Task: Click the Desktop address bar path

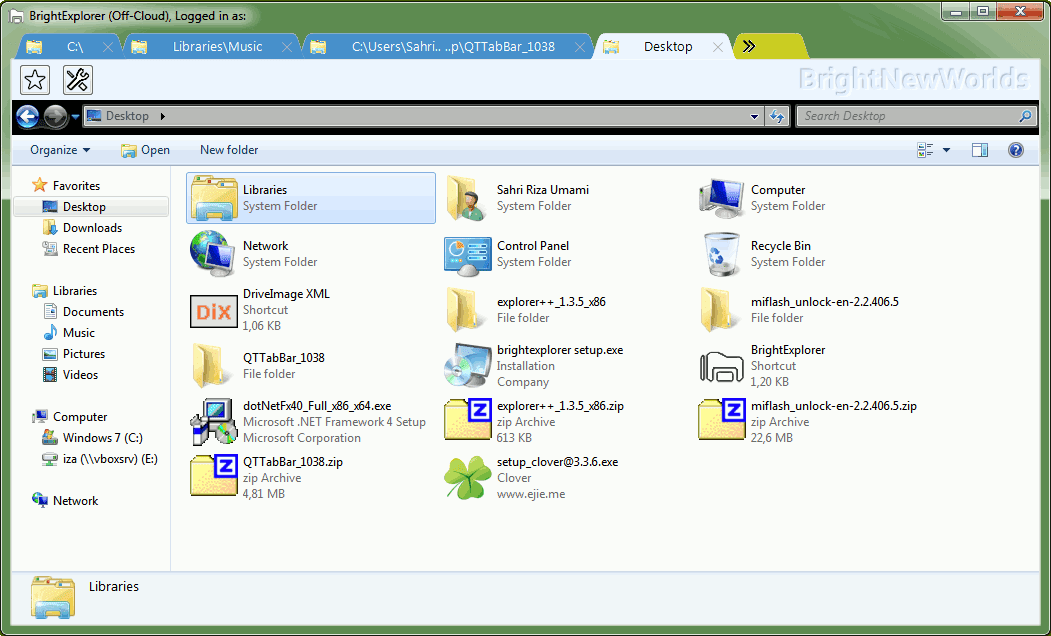Action: click(x=127, y=116)
